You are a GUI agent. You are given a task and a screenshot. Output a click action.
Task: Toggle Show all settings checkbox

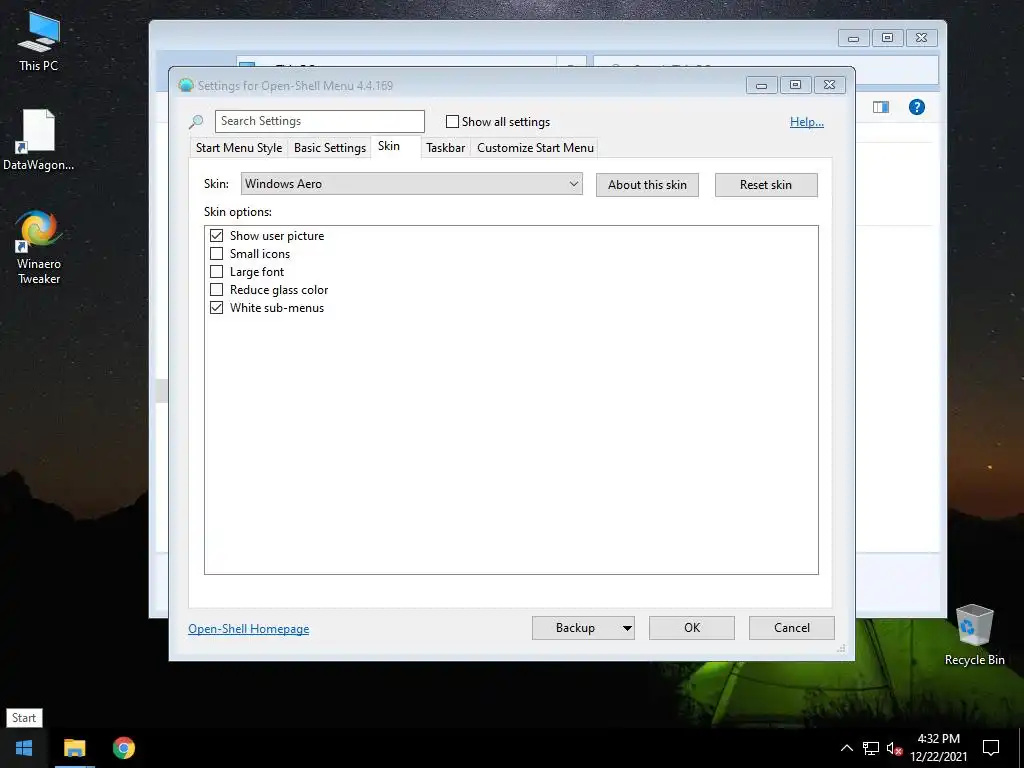coord(452,121)
